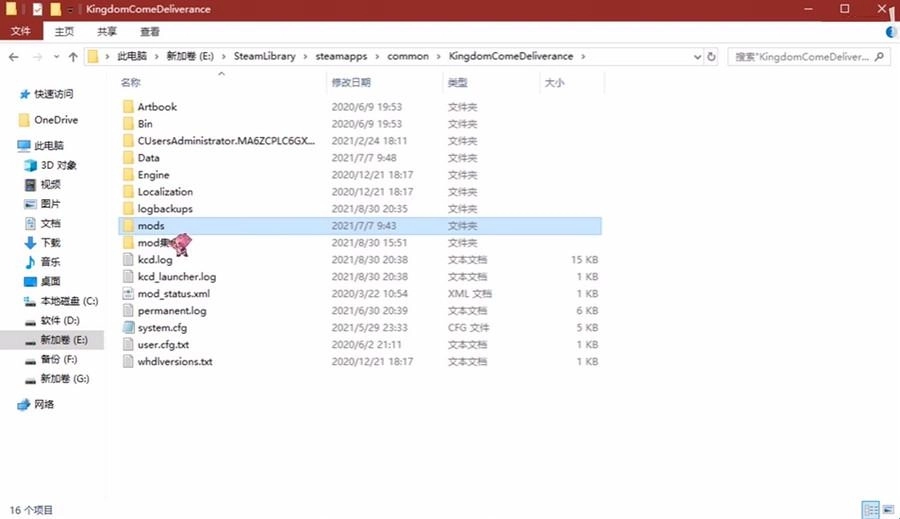Switch to large icons view
Screen dimensions: 900x519
point(889,510)
